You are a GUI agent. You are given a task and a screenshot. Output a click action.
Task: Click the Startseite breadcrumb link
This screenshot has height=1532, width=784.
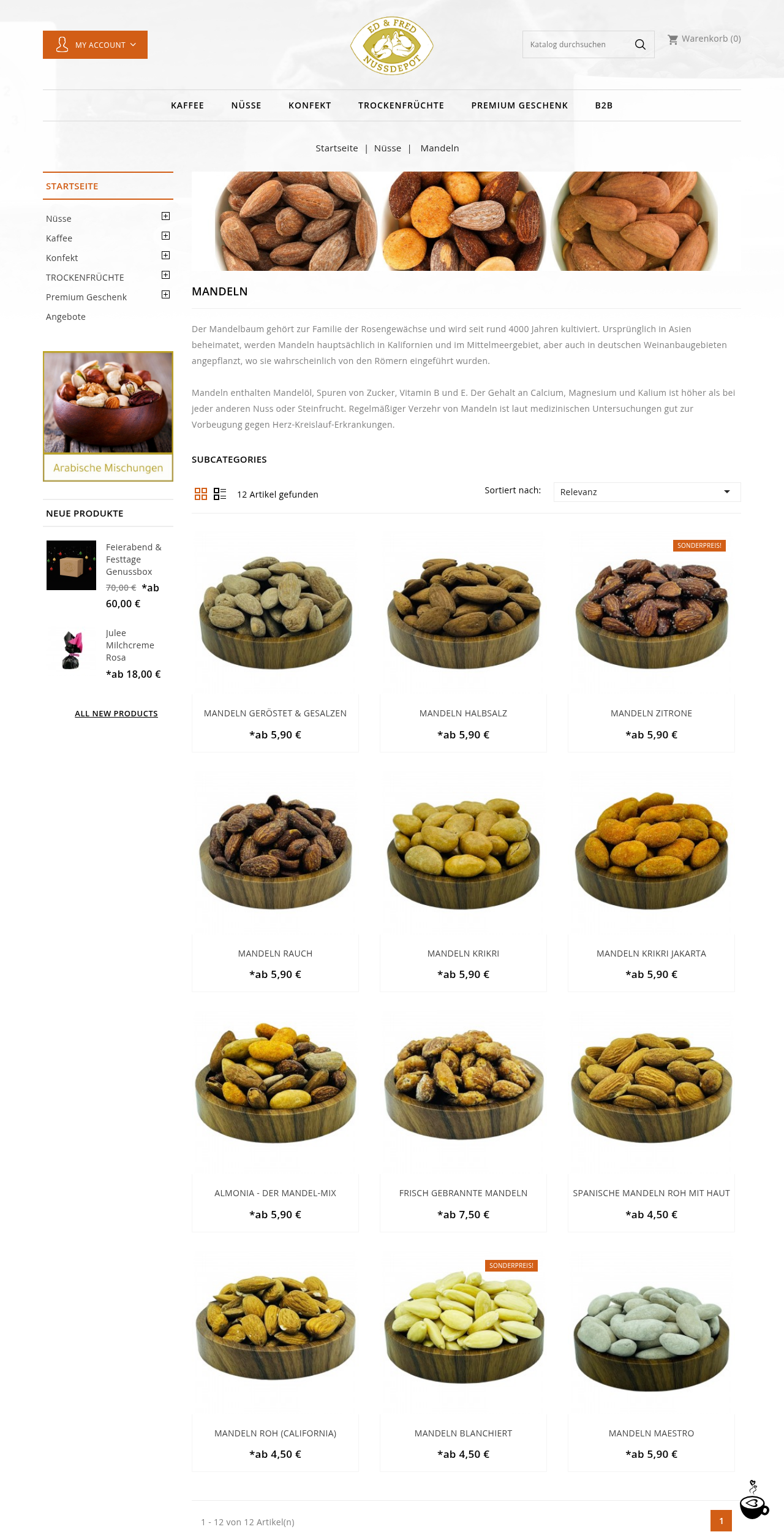(x=337, y=148)
